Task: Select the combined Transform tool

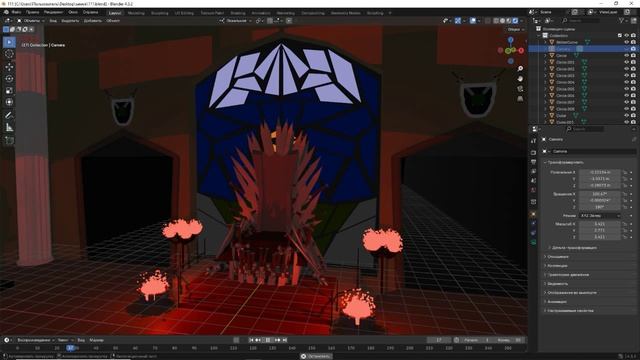Action: coord(9,102)
